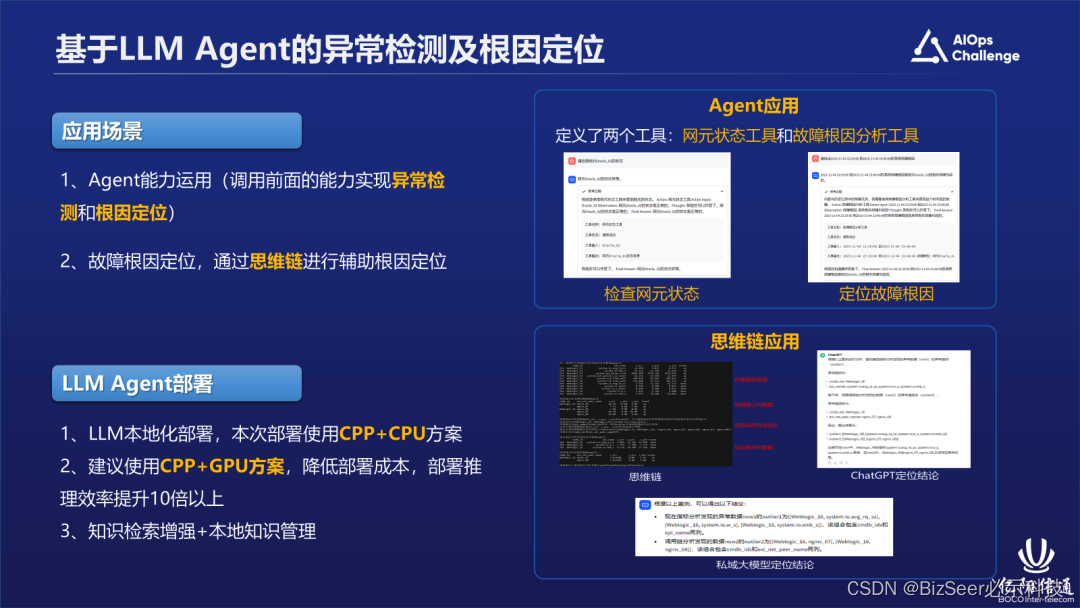This screenshot has height=608, width=1080.
Task: Click blue bot avatar in 检查网元状态 chat
Action: click(571, 177)
